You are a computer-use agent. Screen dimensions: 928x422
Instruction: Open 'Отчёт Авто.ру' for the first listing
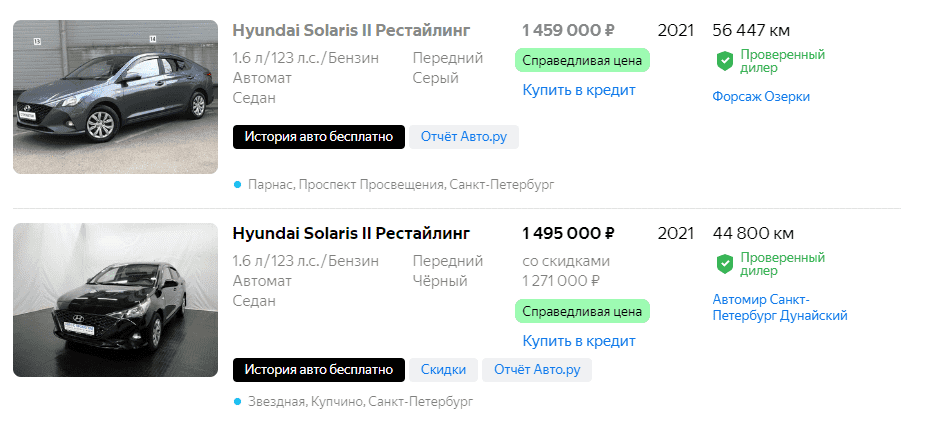[x=464, y=137]
